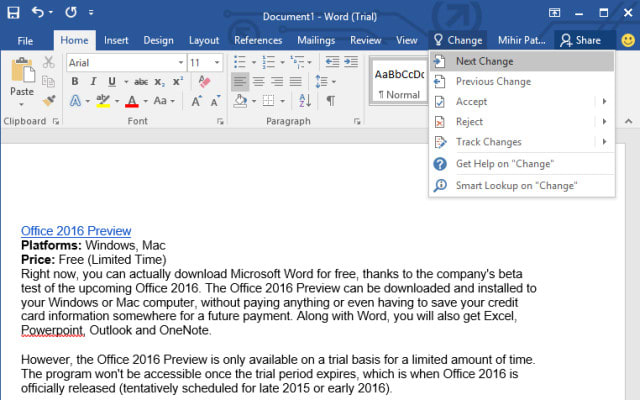Viewport: 640px width, 400px height.
Task: Expand the Paste options arrow
Action: 22,104
